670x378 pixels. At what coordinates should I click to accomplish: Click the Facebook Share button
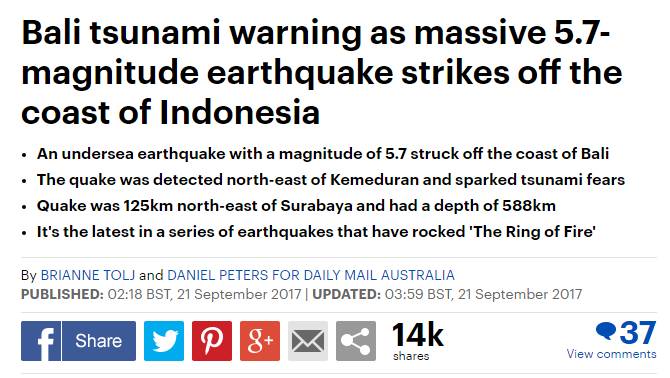pos(99,341)
